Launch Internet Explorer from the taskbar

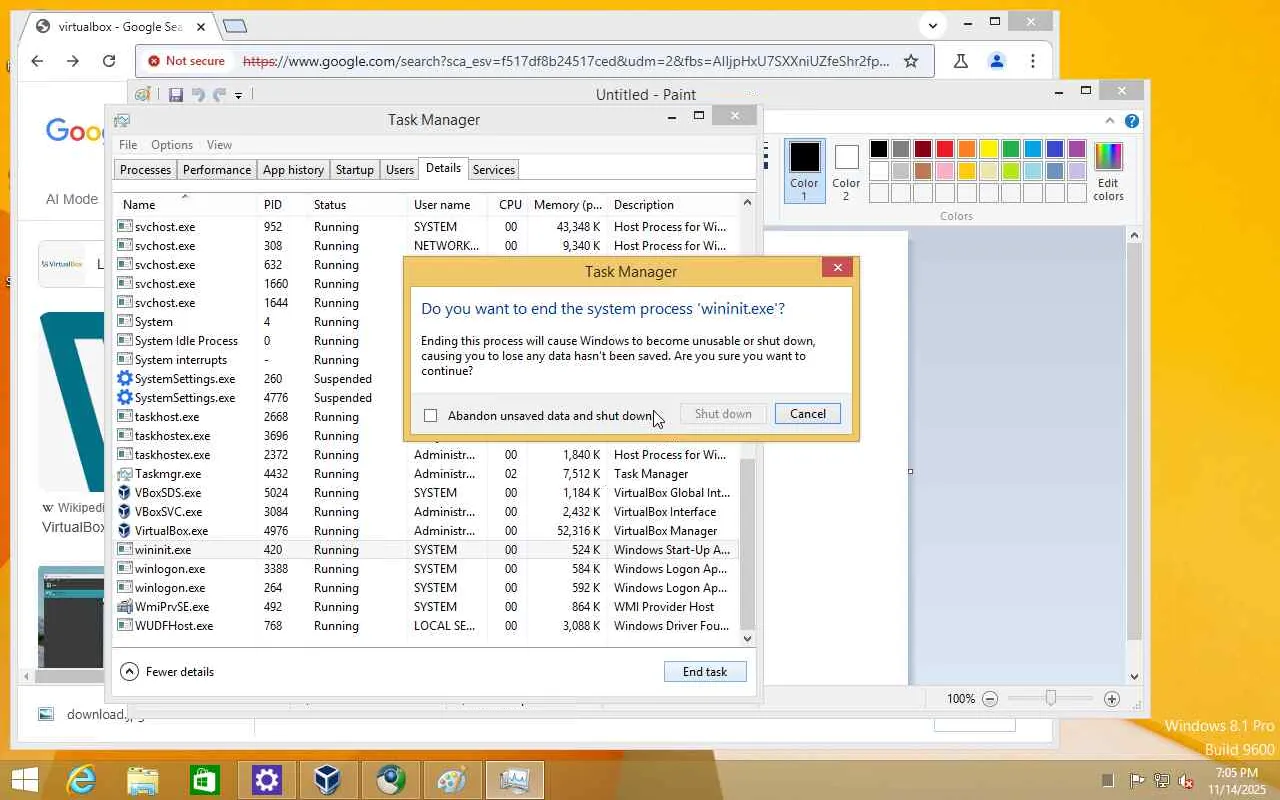(82, 780)
